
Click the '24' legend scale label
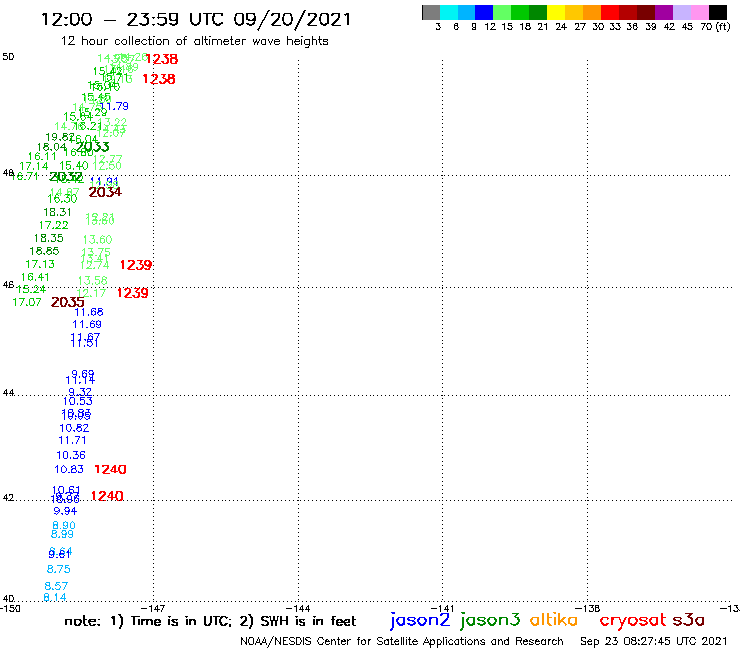tap(561, 26)
